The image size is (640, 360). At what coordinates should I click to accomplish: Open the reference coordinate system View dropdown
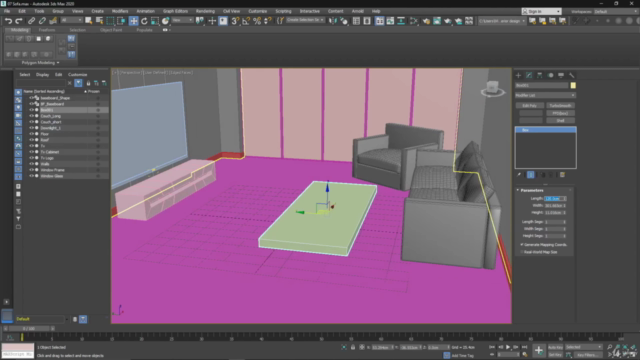pyautogui.click(x=182, y=20)
